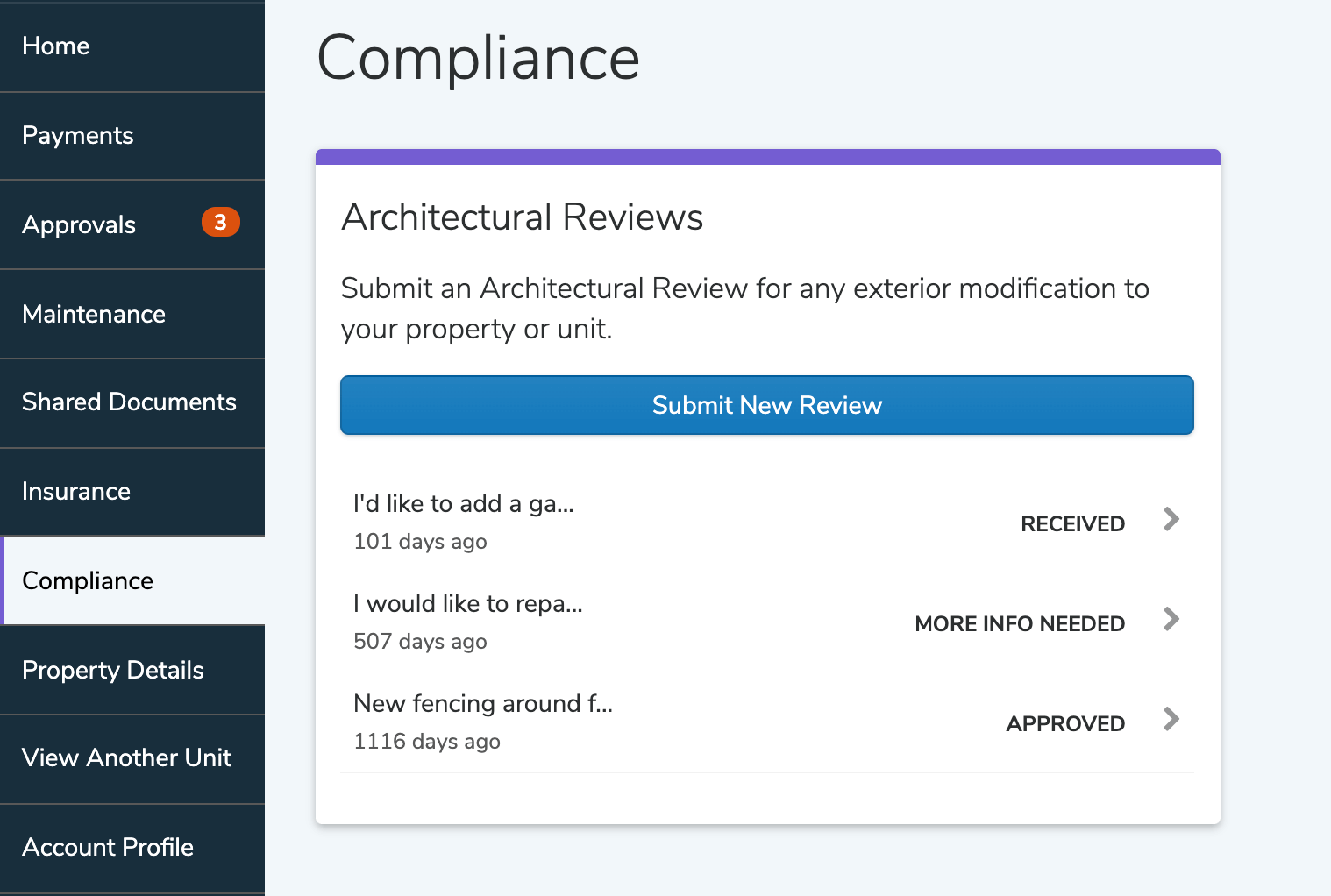Click the APPROVED status label

coord(1065,724)
